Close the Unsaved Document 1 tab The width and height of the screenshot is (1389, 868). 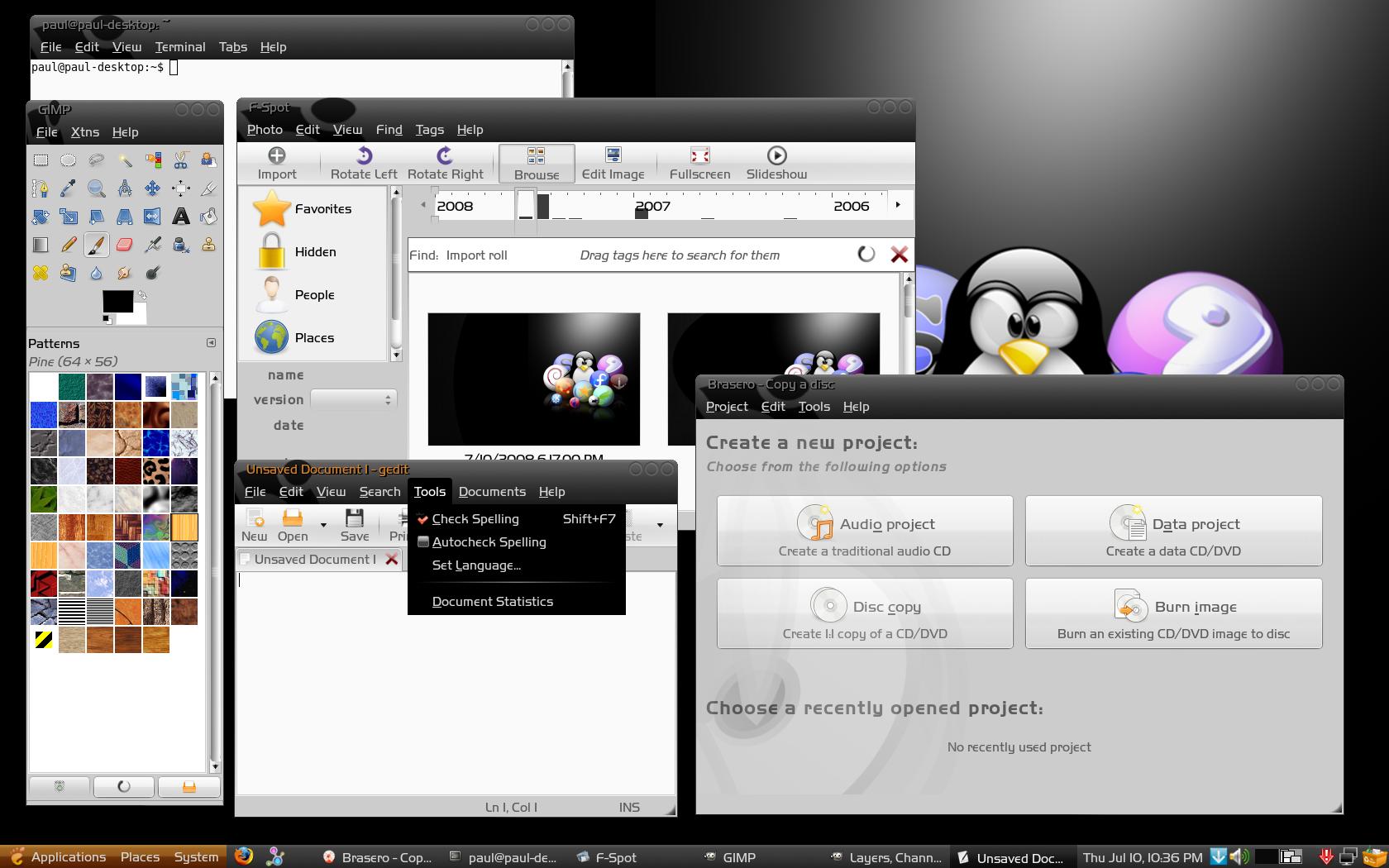(x=392, y=560)
